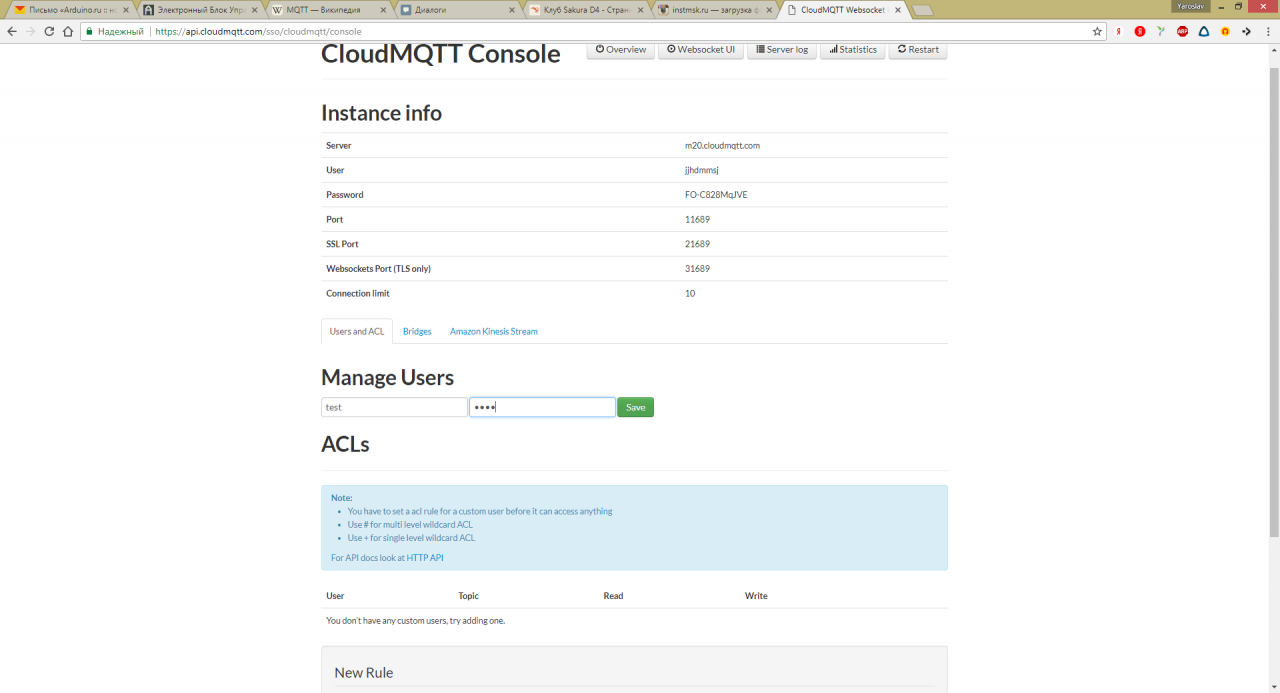Select the Websockets port value 31689
Screen dimensions: 1280x693
(x=698, y=269)
